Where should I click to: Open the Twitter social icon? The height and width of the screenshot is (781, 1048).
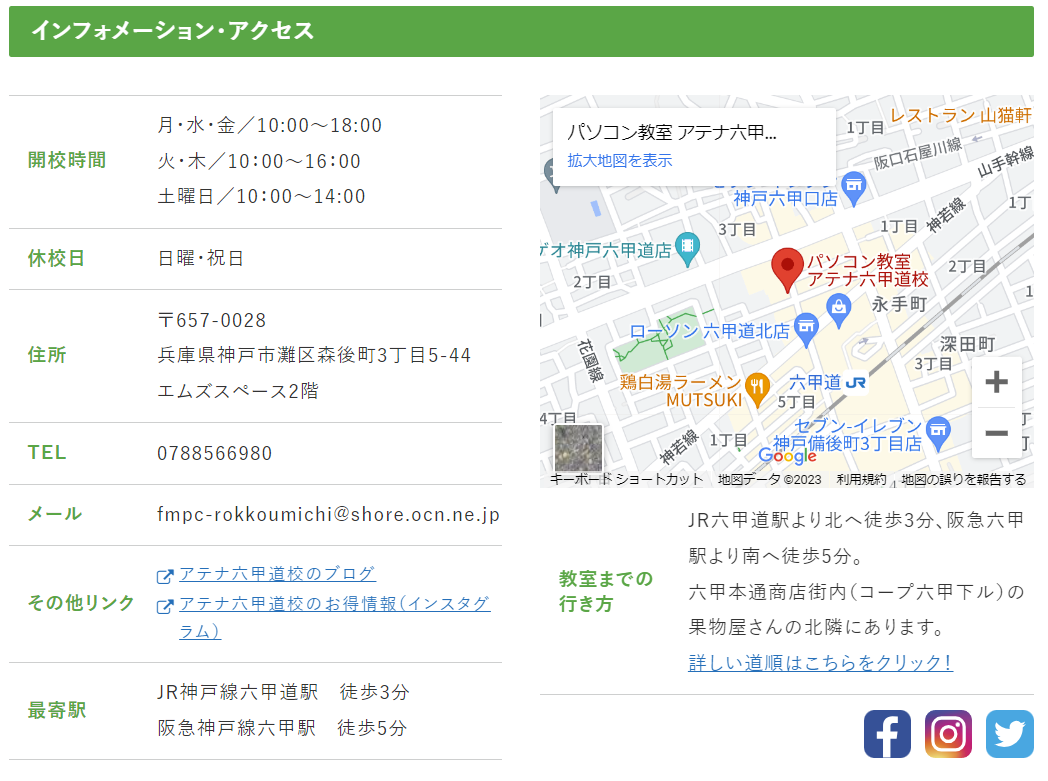(x=1009, y=734)
